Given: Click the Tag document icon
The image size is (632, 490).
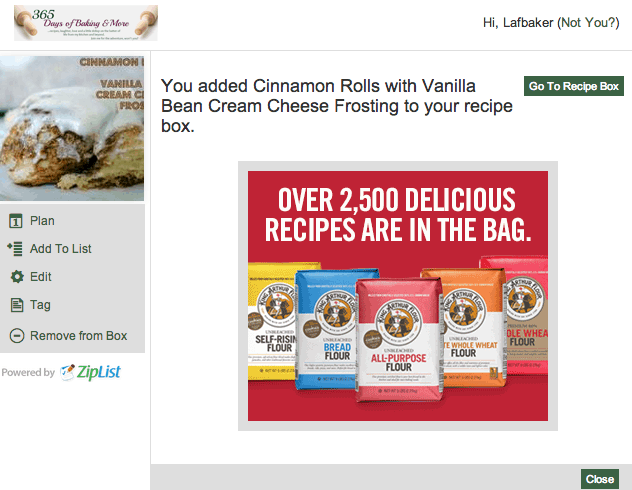Looking at the screenshot, I should pos(17,305).
